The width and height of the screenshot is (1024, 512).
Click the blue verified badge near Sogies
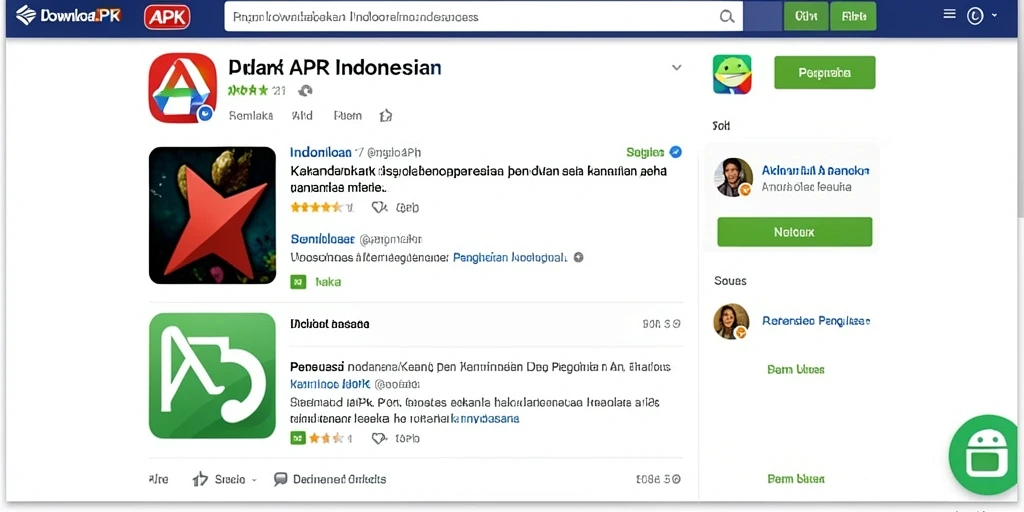coord(676,152)
